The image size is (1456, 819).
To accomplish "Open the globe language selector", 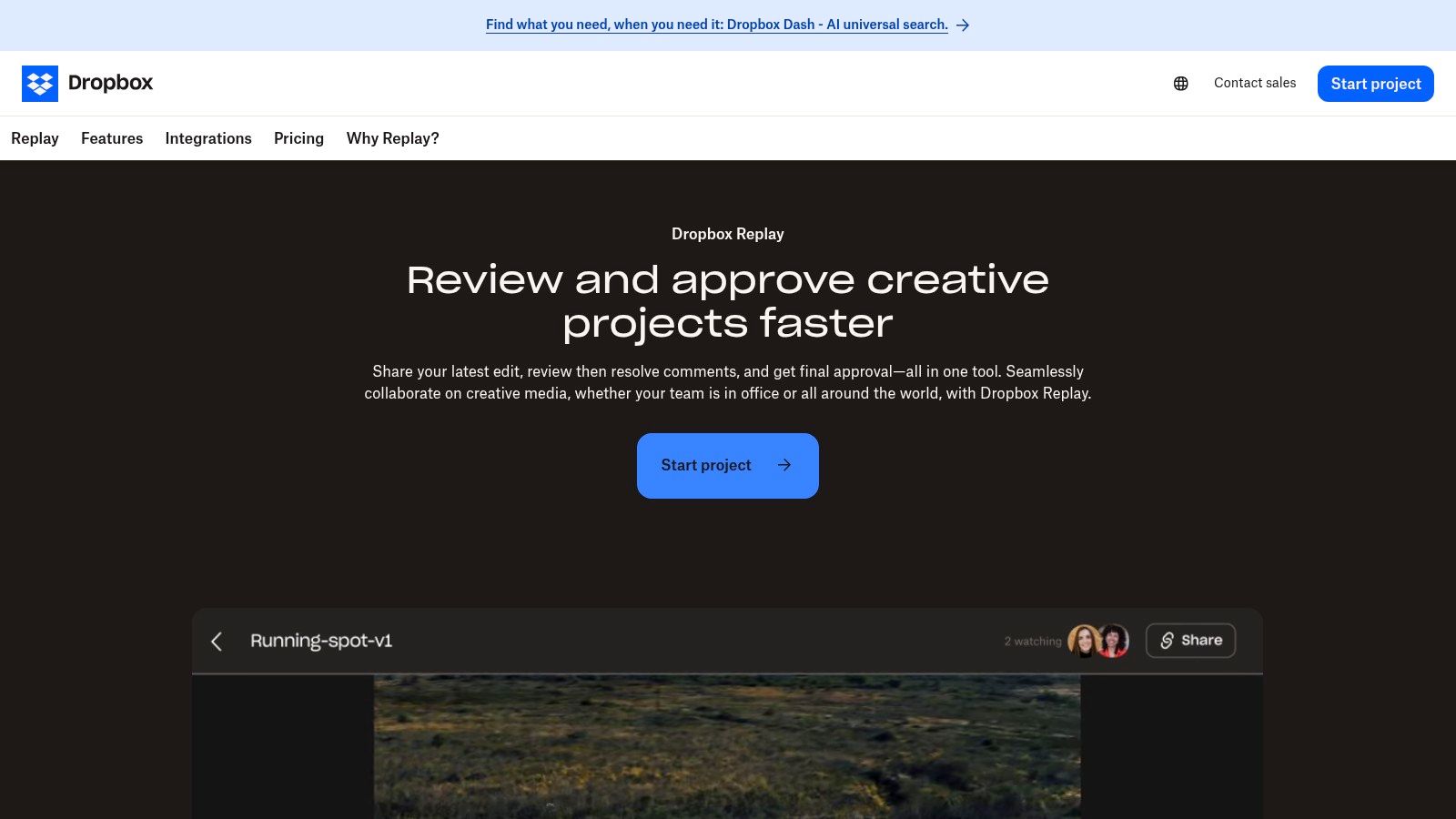I will (1180, 83).
